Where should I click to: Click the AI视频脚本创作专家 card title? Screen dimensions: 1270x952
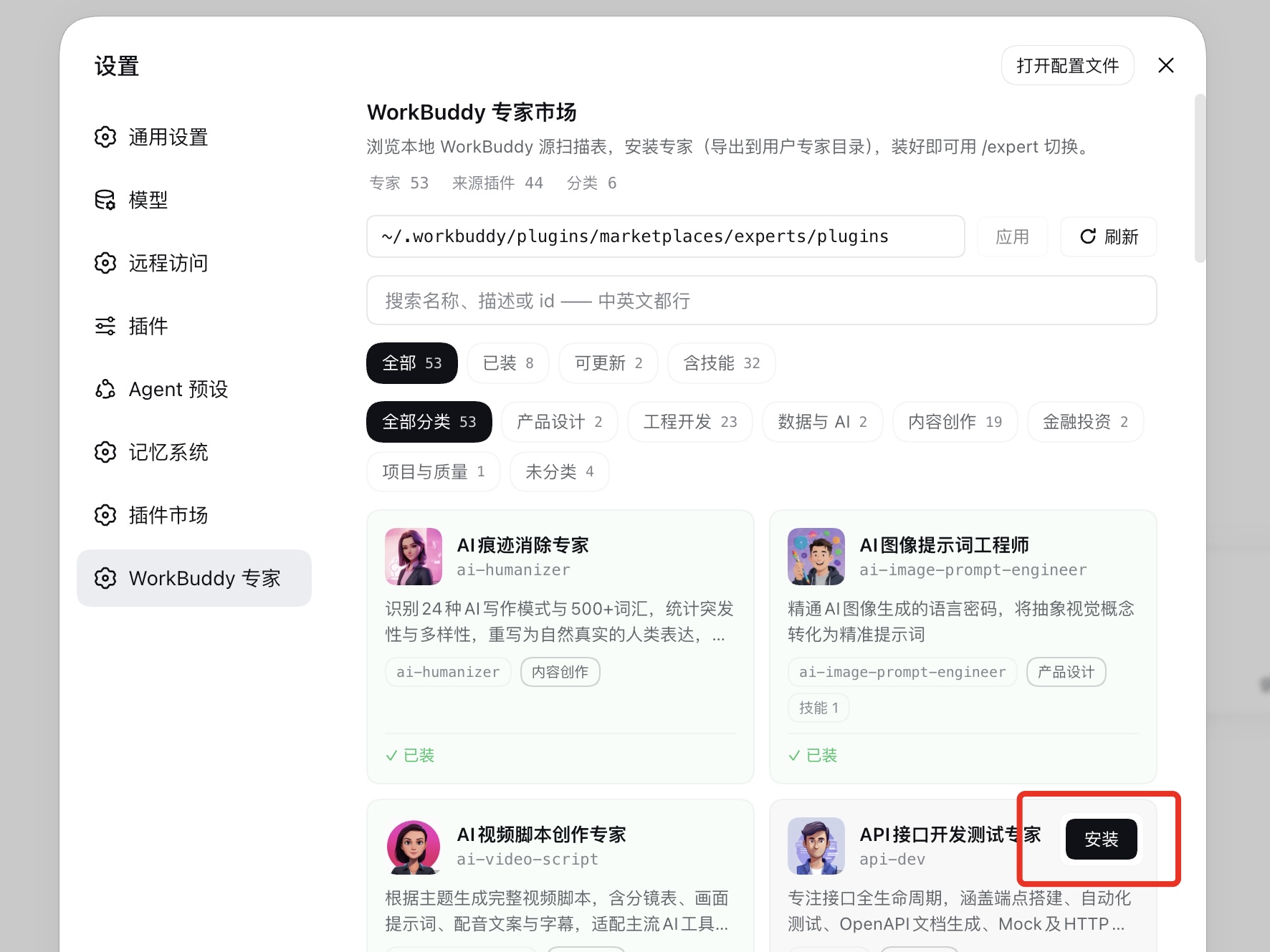(x=542, y=835)
